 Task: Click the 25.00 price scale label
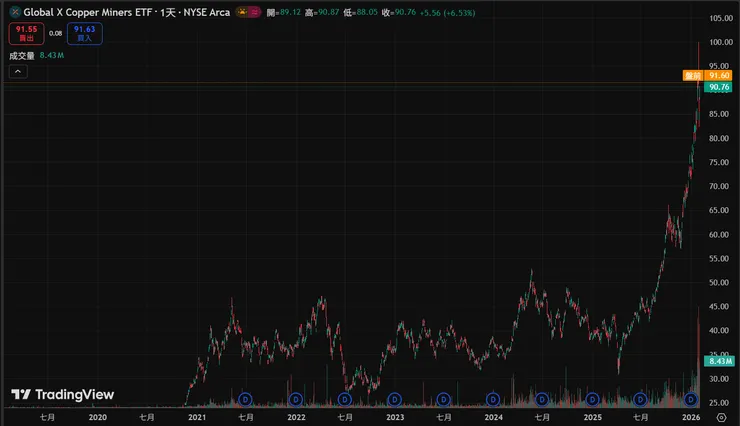(x=719, y=402)
